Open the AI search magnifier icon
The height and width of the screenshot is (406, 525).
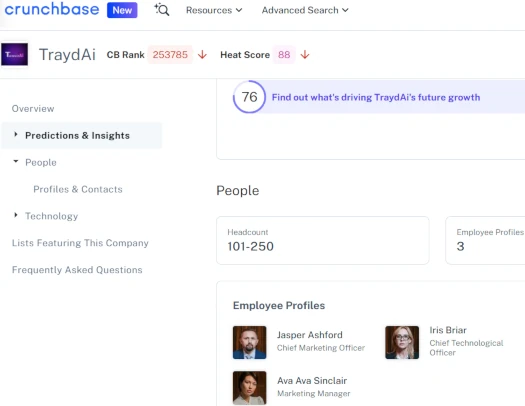[x=162, y=10]
